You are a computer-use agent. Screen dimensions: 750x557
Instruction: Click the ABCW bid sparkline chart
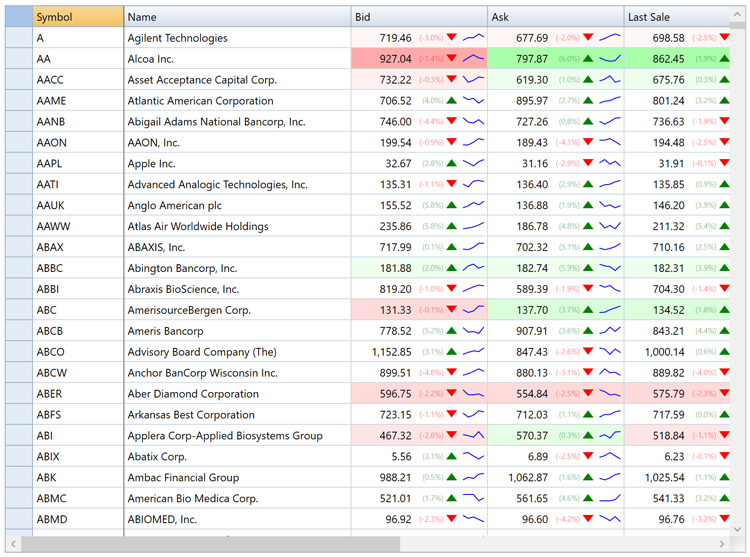474,372
